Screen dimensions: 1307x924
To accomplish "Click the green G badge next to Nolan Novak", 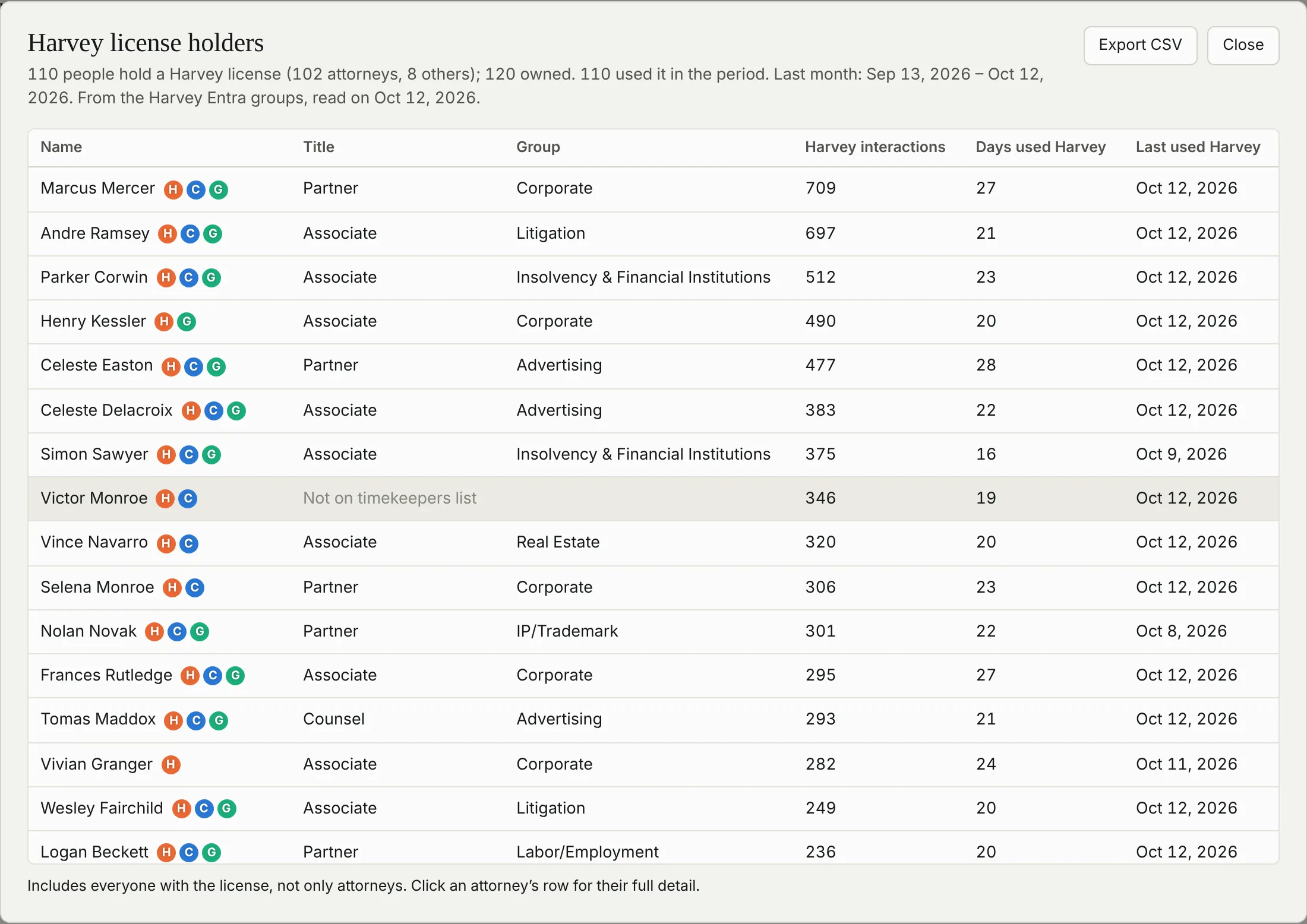I will pos(200,632).
